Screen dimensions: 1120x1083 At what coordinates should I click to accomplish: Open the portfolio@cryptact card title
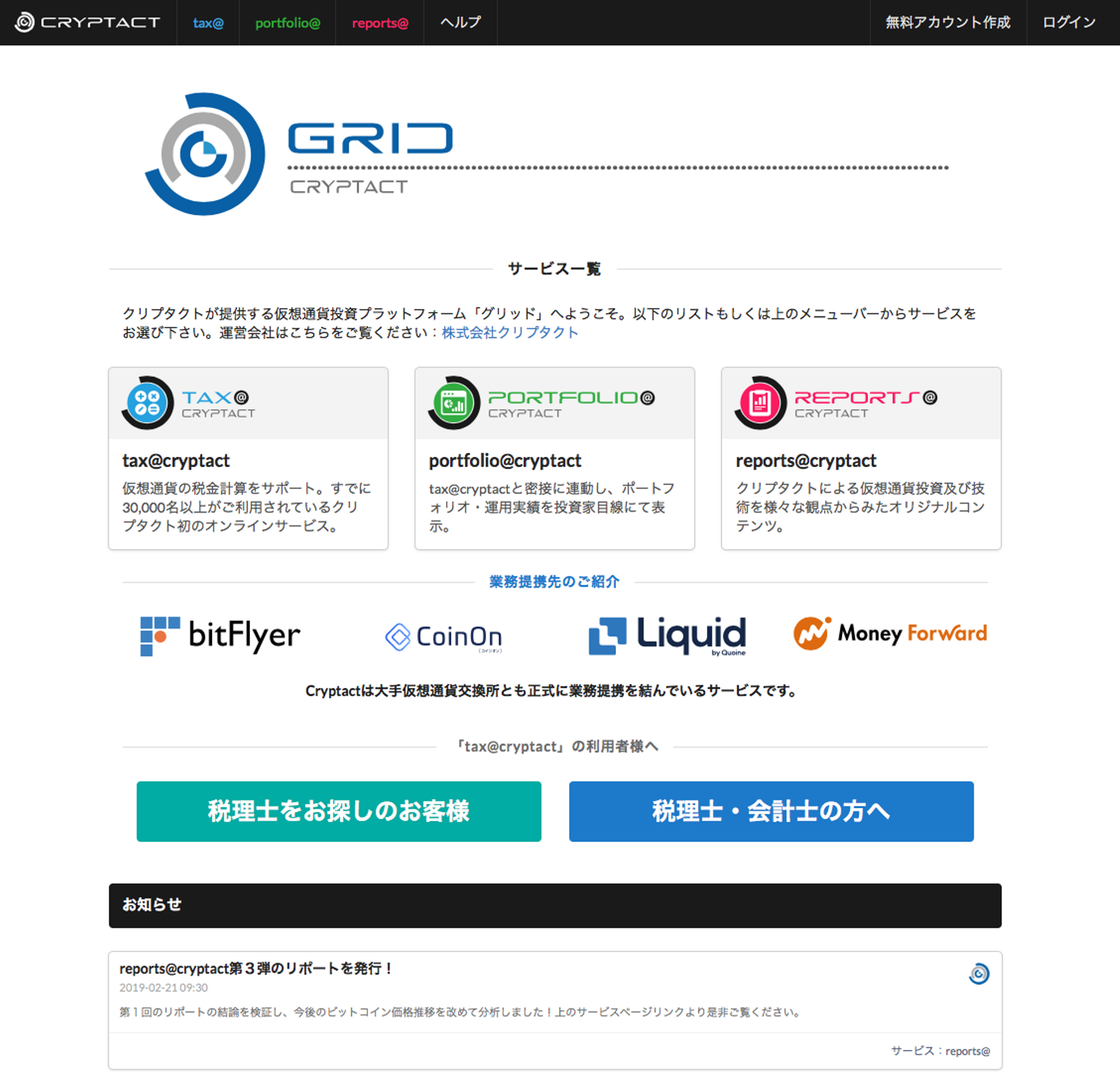pyautogui.click(x=505, y=460)
